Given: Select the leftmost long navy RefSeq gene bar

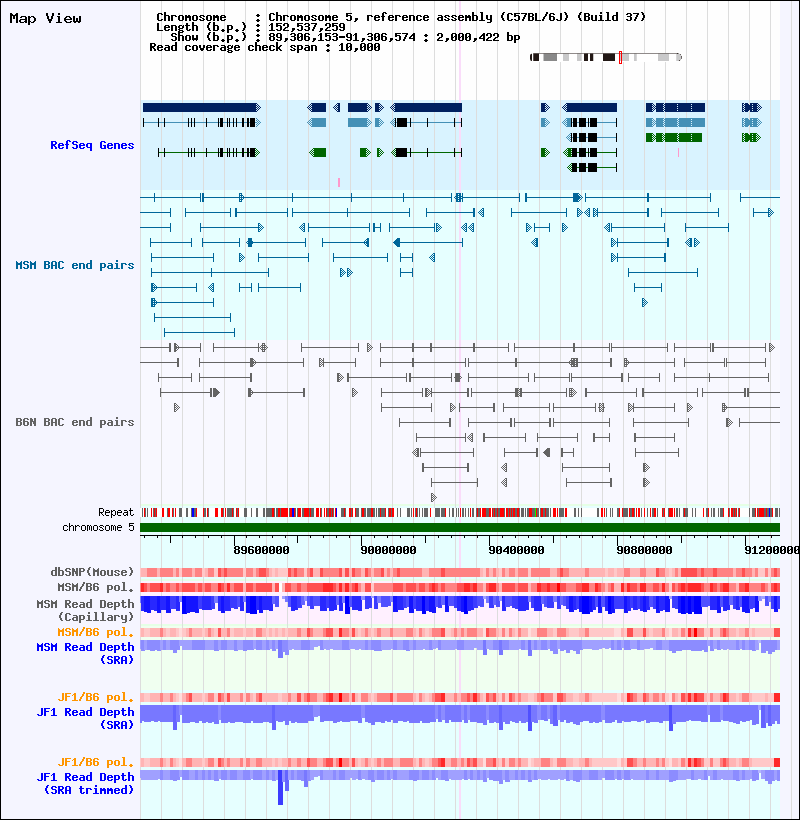Looking at the screenshot, I should point(201,107).
